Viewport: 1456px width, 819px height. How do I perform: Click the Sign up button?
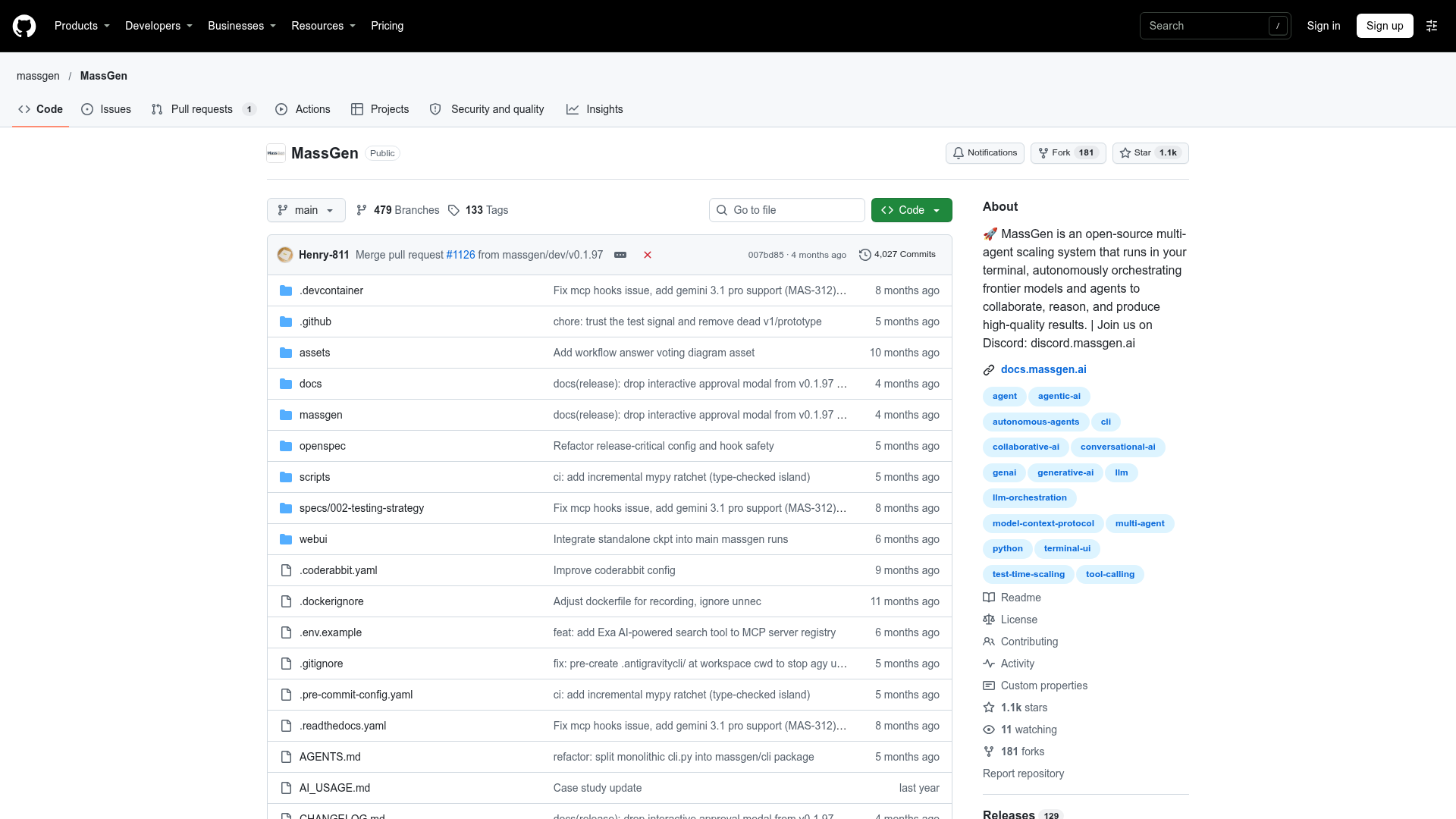[1385, 26]
